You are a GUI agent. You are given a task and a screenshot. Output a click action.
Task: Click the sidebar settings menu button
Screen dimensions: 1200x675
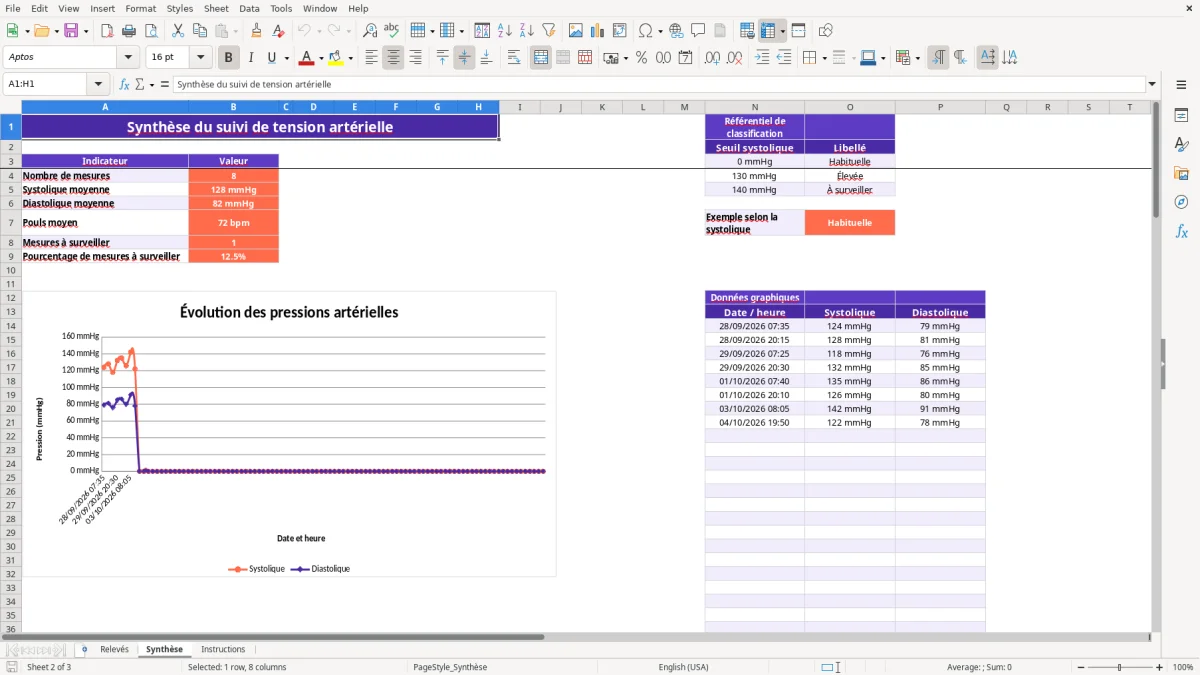point(1181,85)
